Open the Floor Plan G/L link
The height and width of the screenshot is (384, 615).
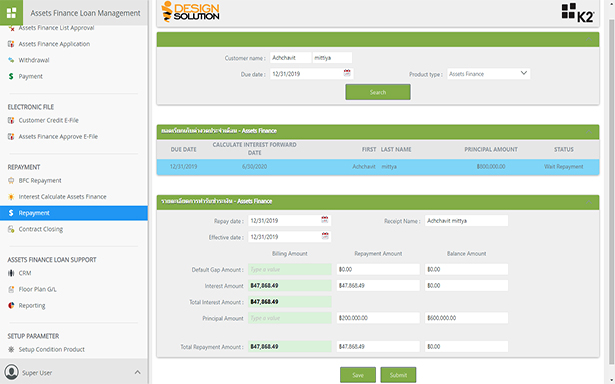[x=37, y=289]
